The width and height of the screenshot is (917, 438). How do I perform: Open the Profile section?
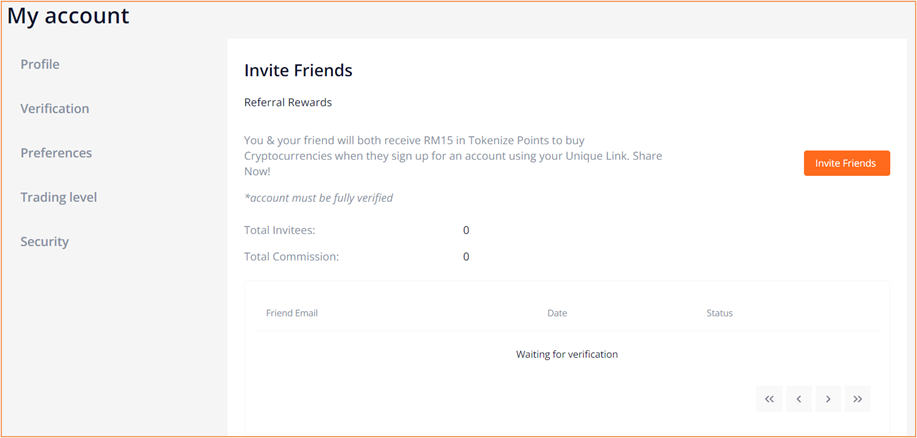click(40, 64)
